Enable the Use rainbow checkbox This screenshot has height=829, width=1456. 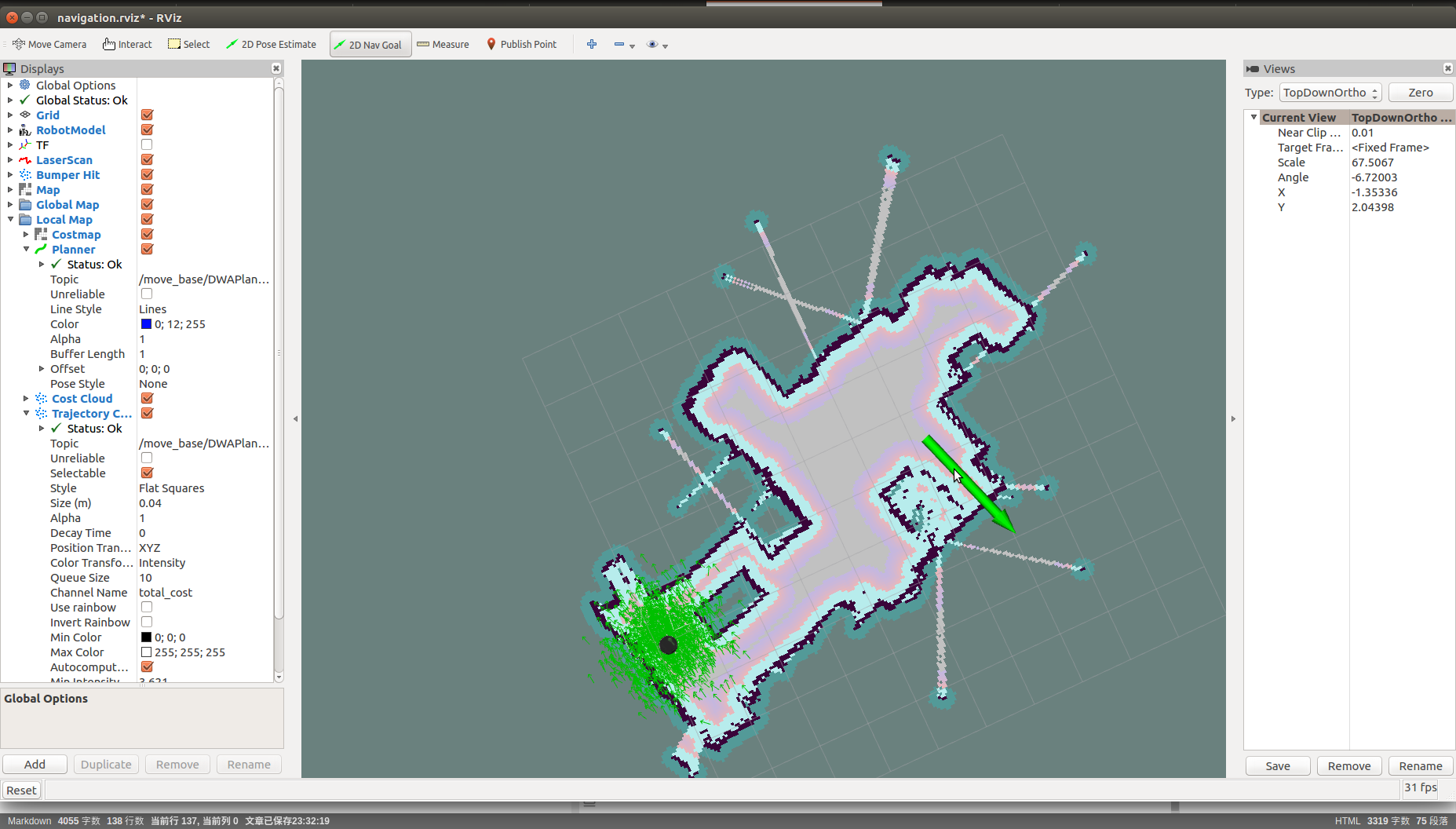point(147,607)
